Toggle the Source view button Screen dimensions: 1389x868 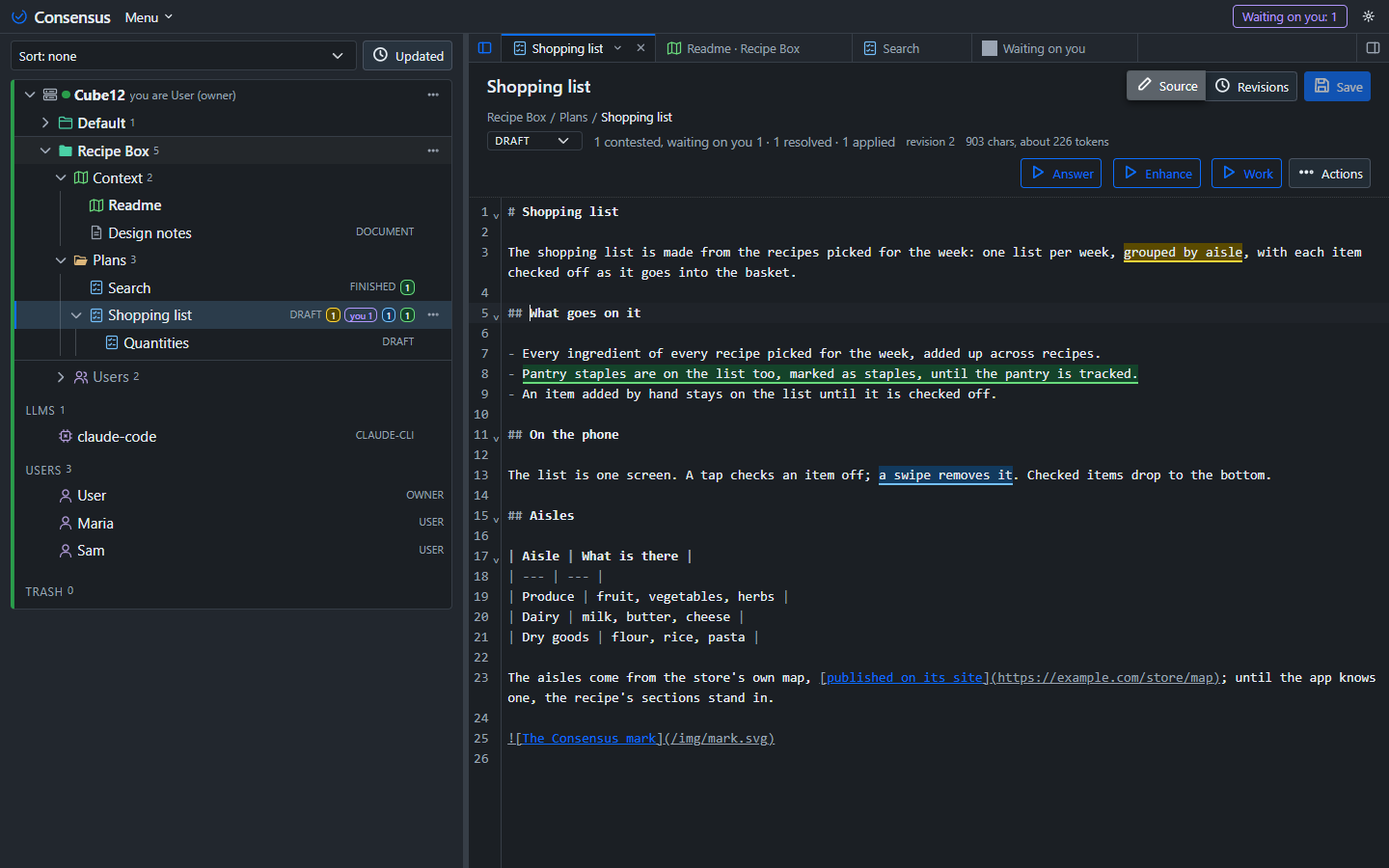click(1166, 86)
